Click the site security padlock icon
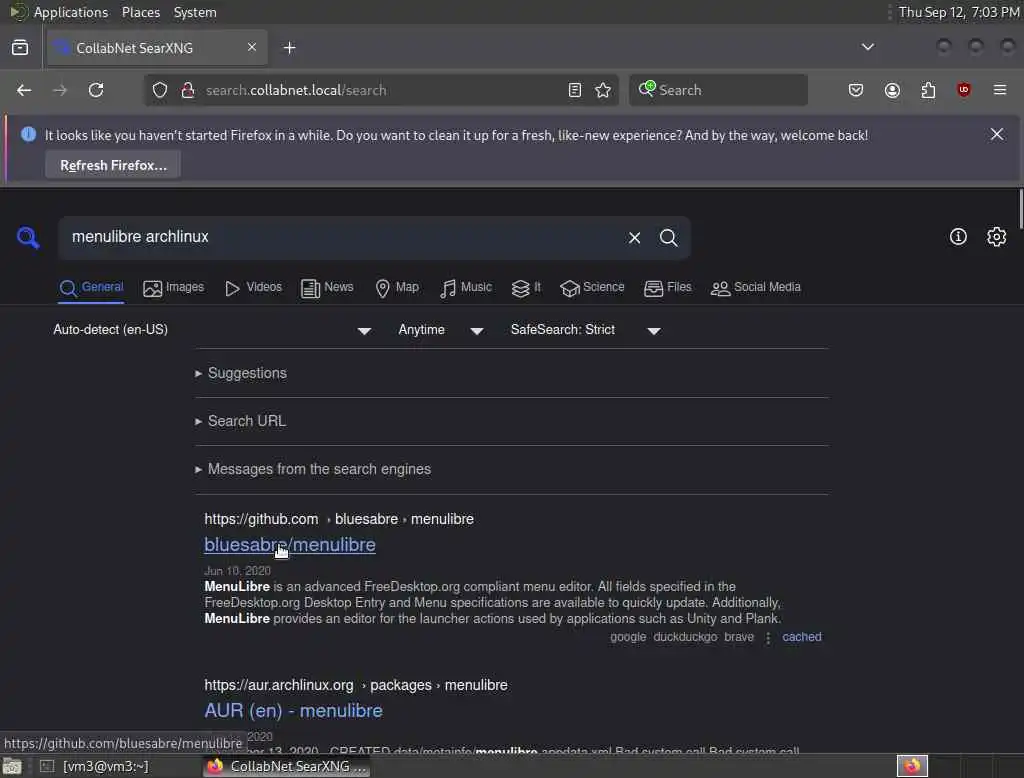The image size is (1024, 778). pos(188,90)
